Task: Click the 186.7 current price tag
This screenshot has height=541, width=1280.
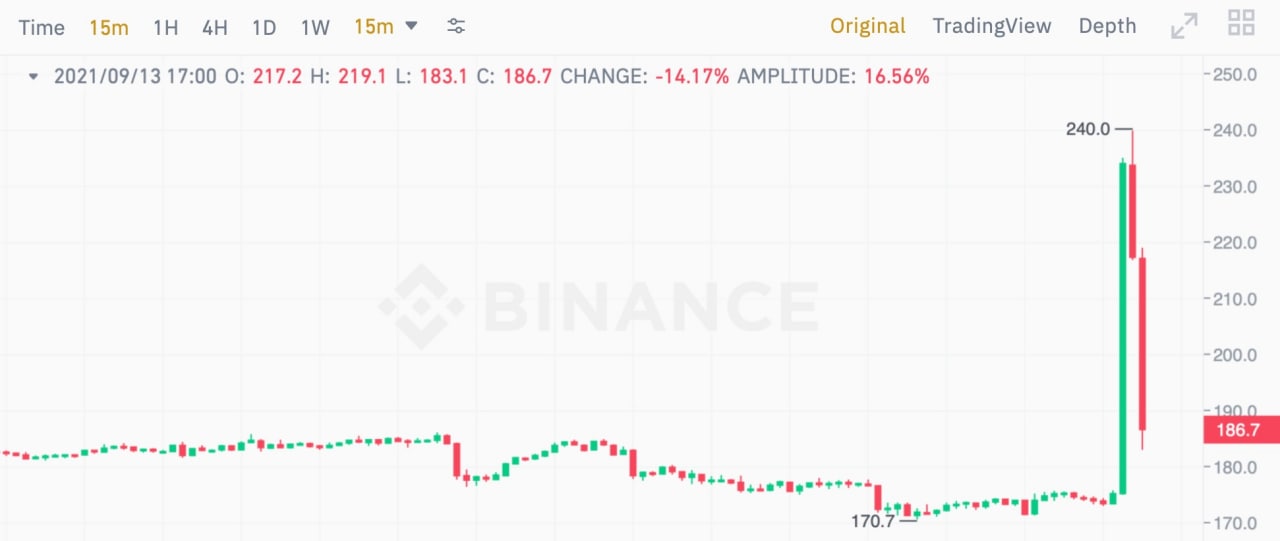Action: pyautogui.click(x=1242, y=430)
